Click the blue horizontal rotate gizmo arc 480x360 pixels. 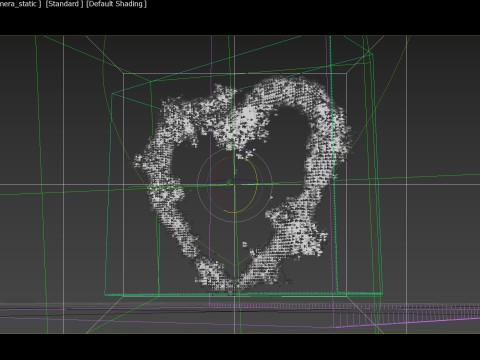pos(233,181)
